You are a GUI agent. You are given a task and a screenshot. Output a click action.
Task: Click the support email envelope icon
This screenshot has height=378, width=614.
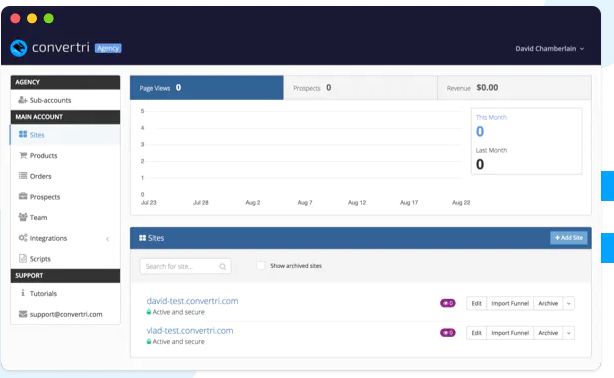tap(23, 314)
